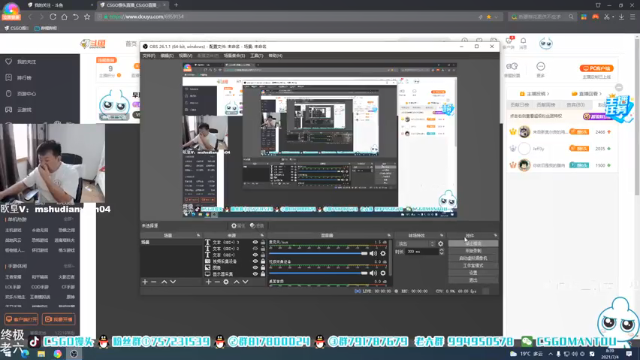The width and height of the screenshot is (640, 360).
Task: Click the 我要开播 button in the Douyu sidebar
Action: [x=58, y=319]
